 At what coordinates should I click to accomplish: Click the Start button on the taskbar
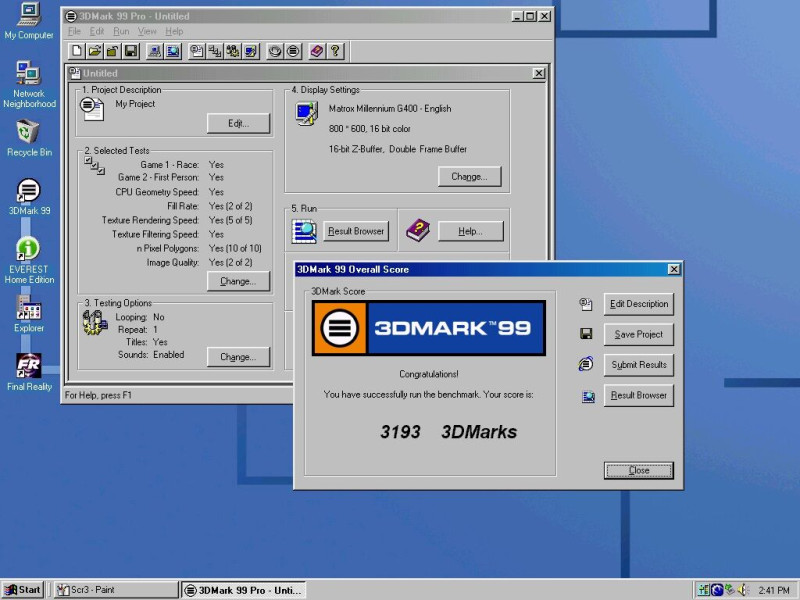point(23,590)
